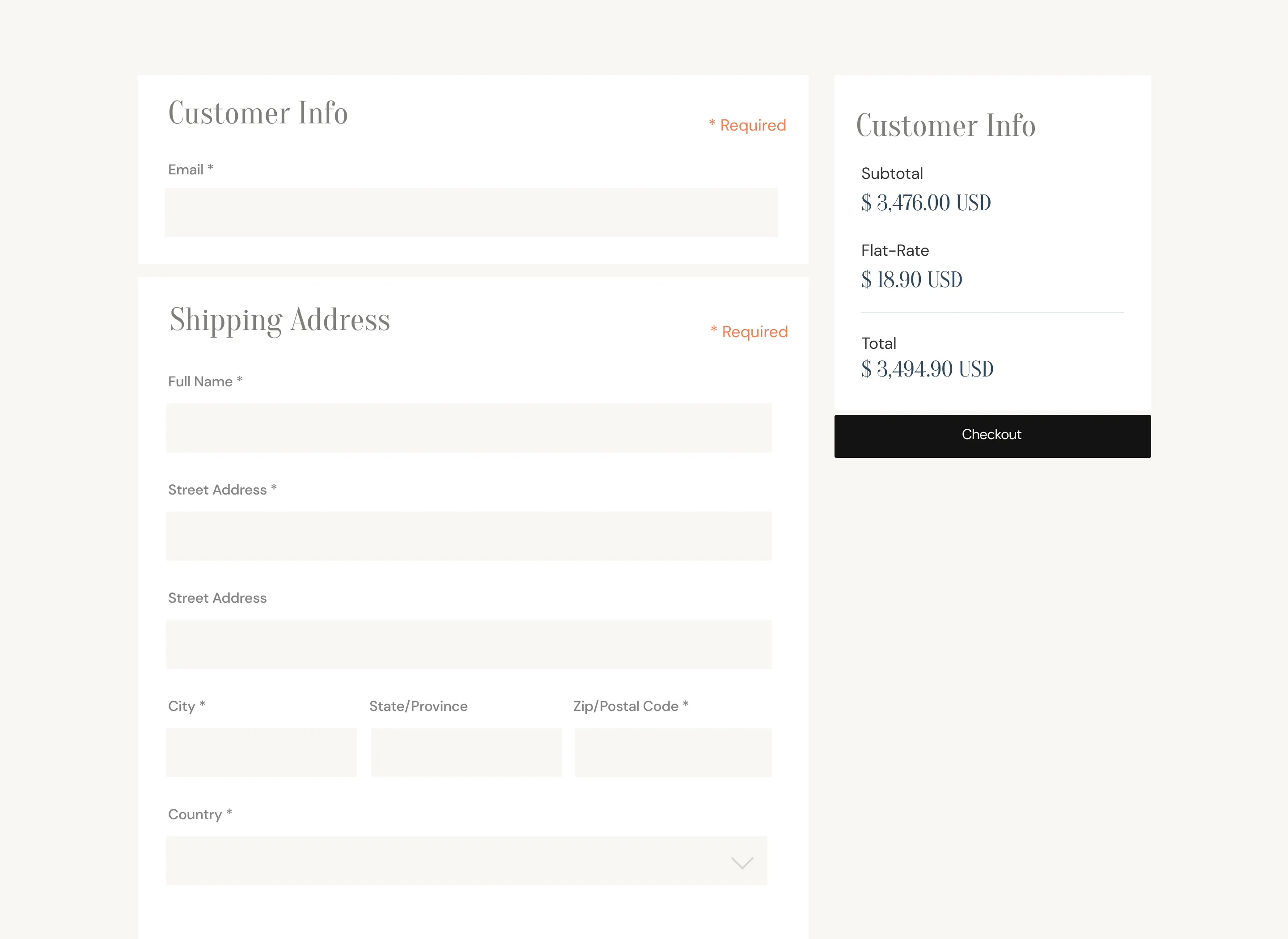Click the Required label near Shipping Address
The width and height of the screenshot is (1288, 939).
click(749, 331)
